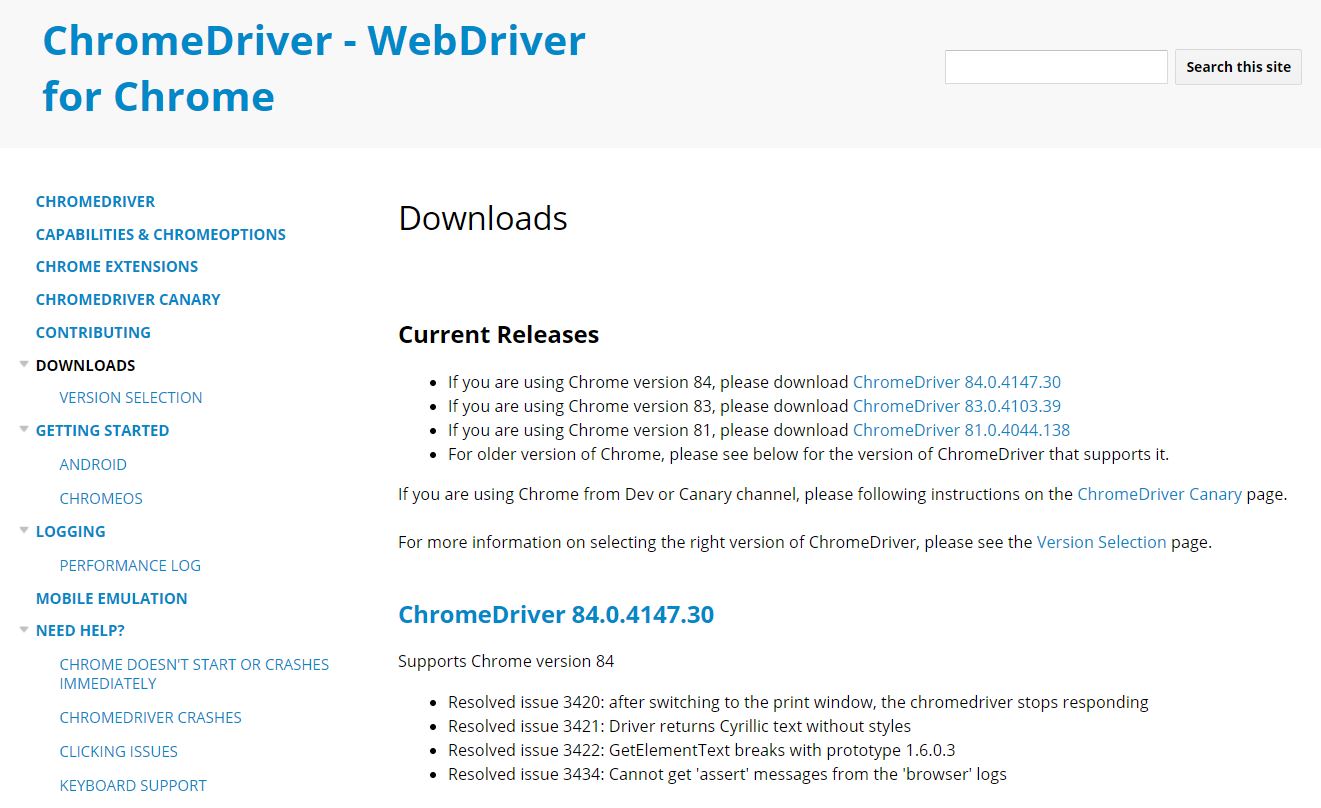Viewport: 1321px width, 808px height.
Task: Open Performance Log sidebar sub-page
Action: [x=130, y=565]
